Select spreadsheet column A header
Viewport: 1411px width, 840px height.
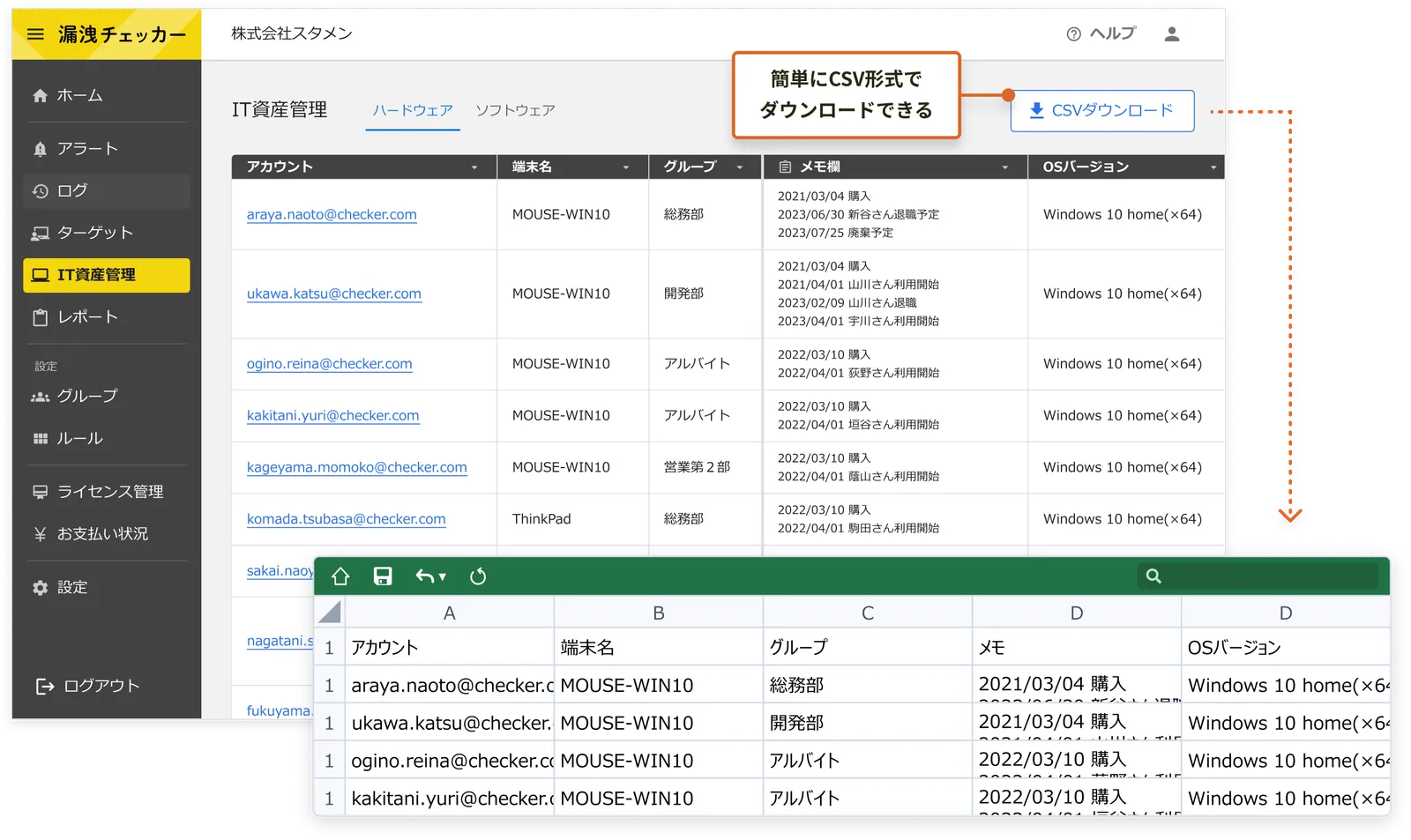(449, 613)
